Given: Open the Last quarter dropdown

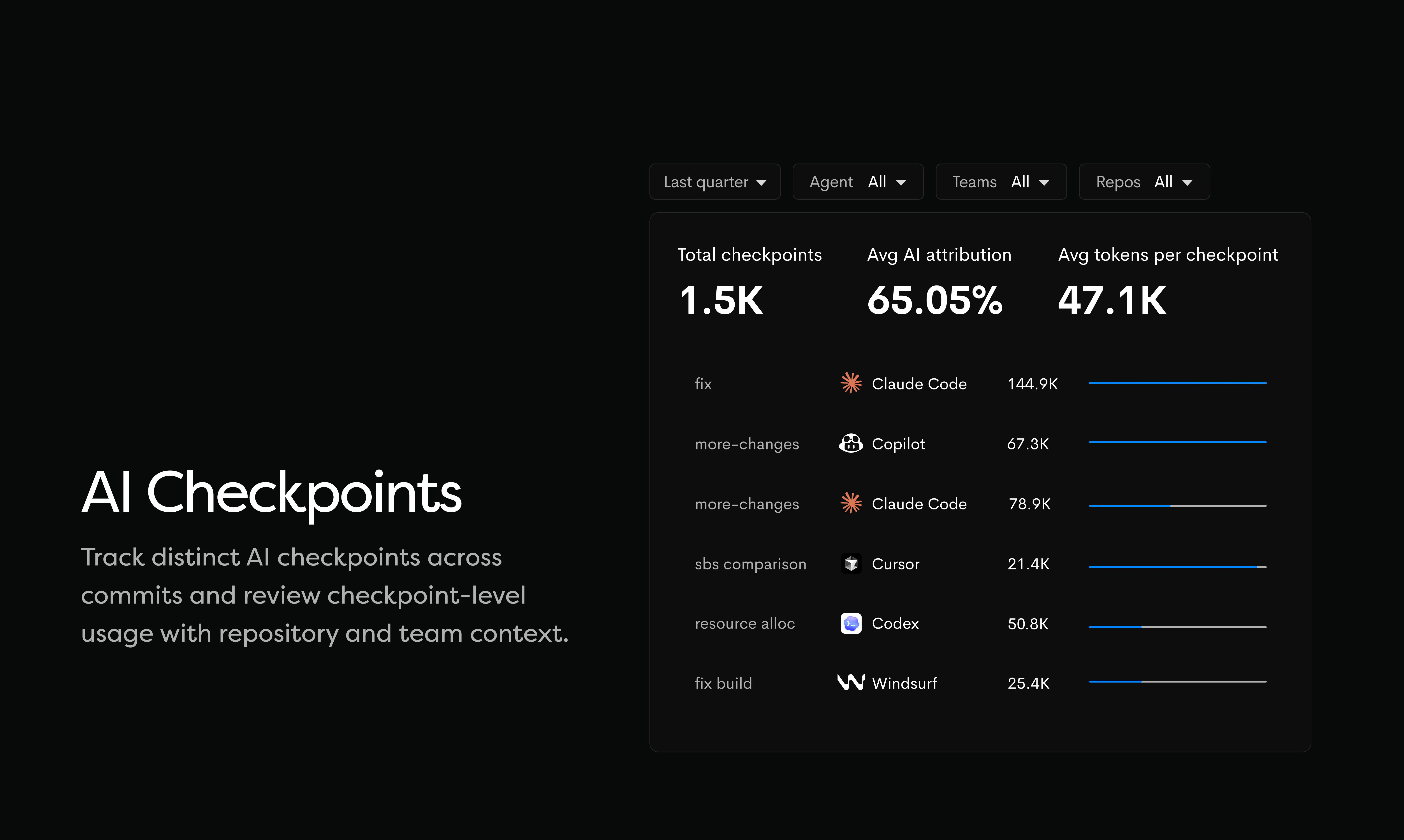Looking at the screenshot, I should 715,182.
